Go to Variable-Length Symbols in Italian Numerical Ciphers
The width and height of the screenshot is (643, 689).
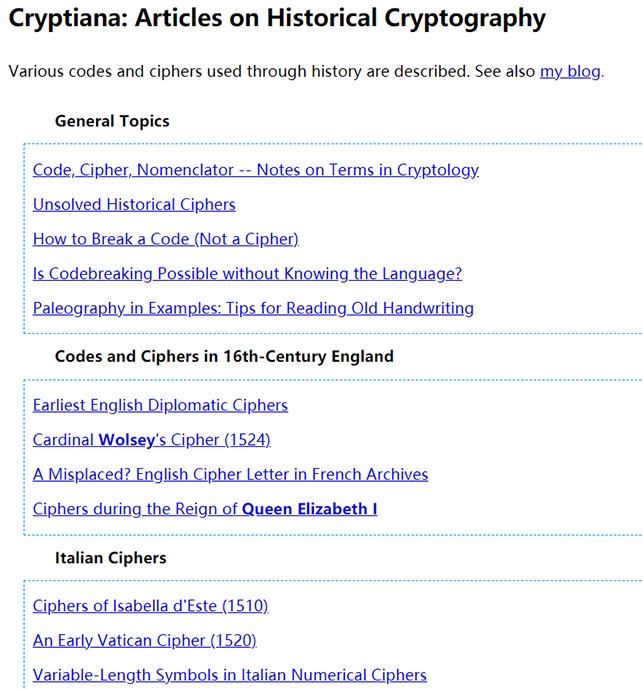tap(229, 675)
